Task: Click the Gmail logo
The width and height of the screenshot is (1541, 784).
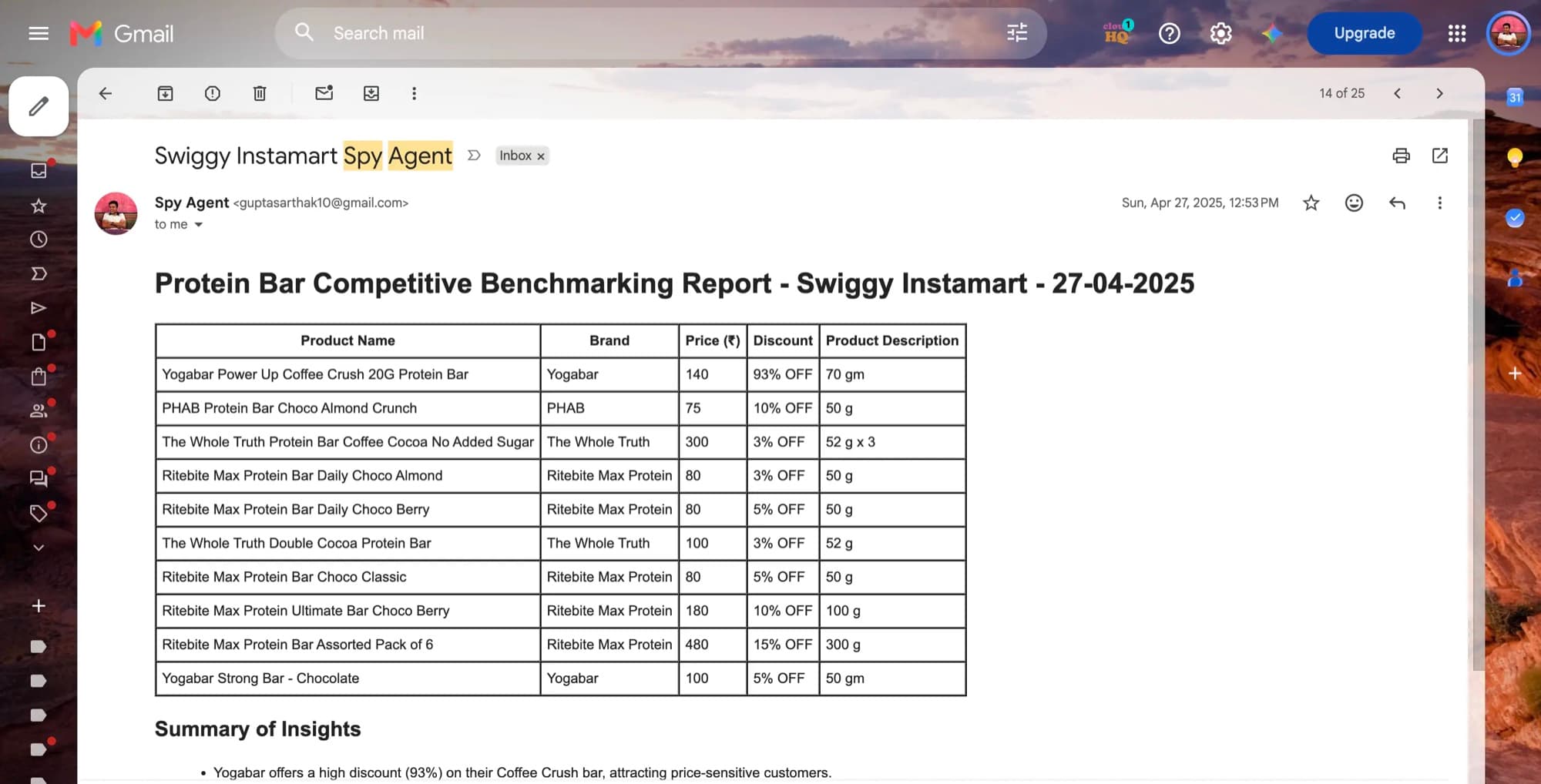Action: click(122, 33)
